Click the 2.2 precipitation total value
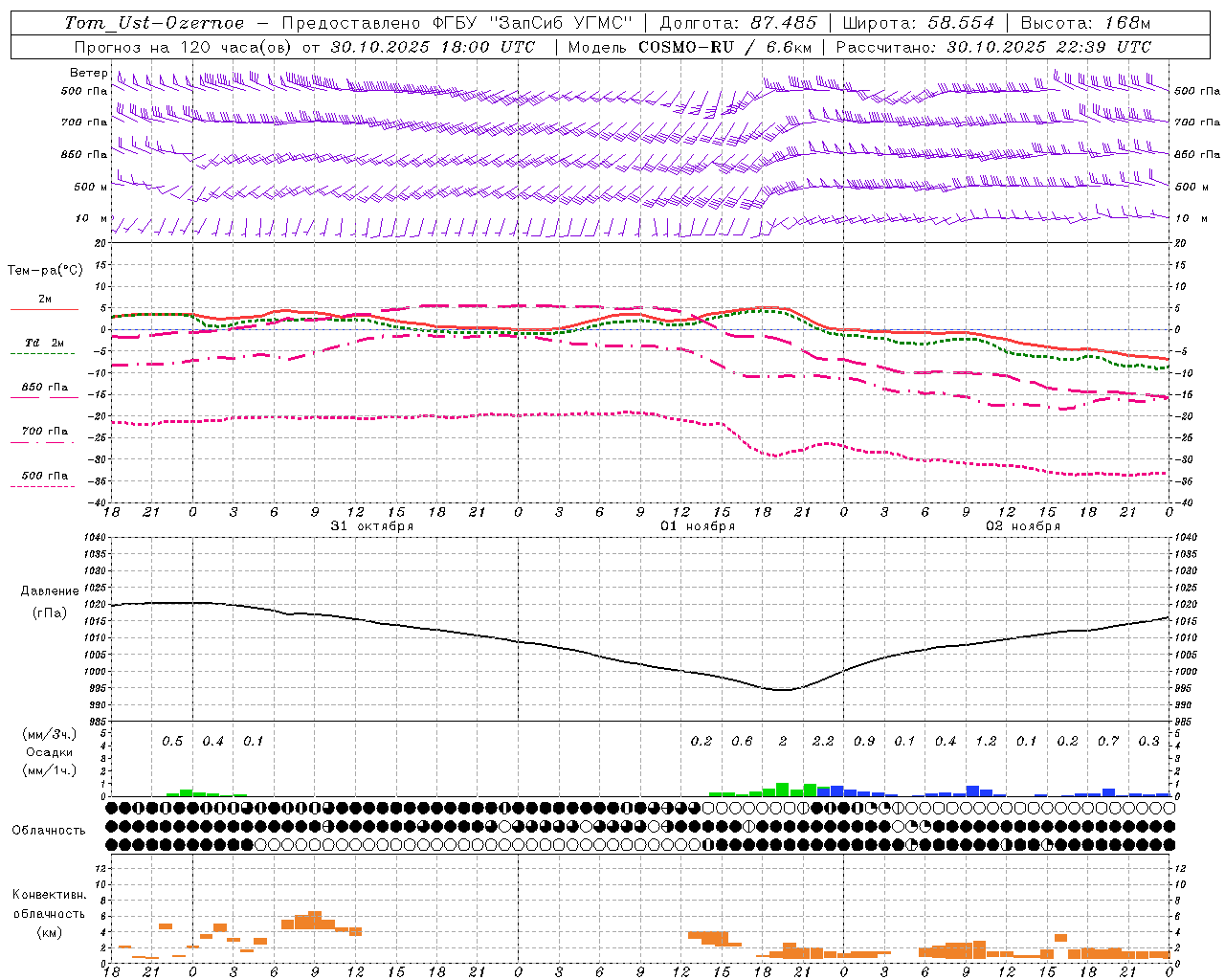This screenshot has height=980, width=1225. pos(823,742)
